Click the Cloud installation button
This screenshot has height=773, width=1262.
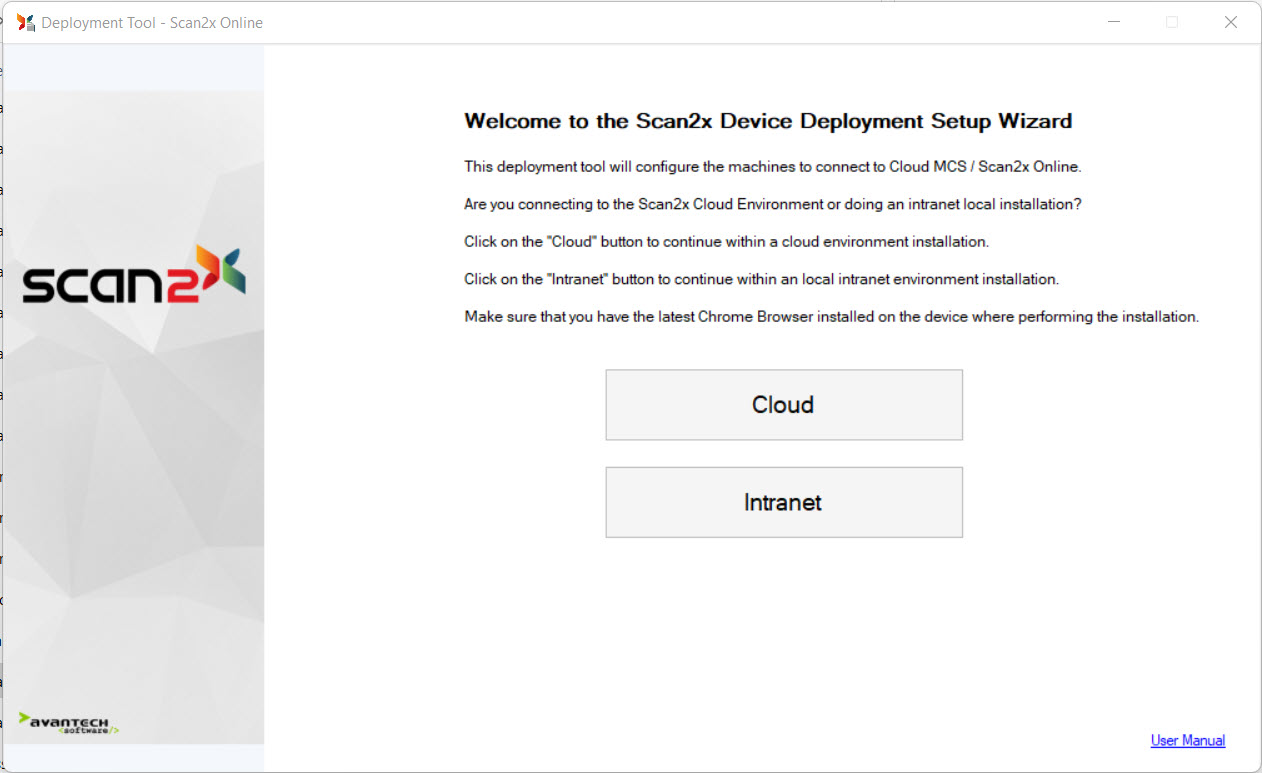coord(783,405)
